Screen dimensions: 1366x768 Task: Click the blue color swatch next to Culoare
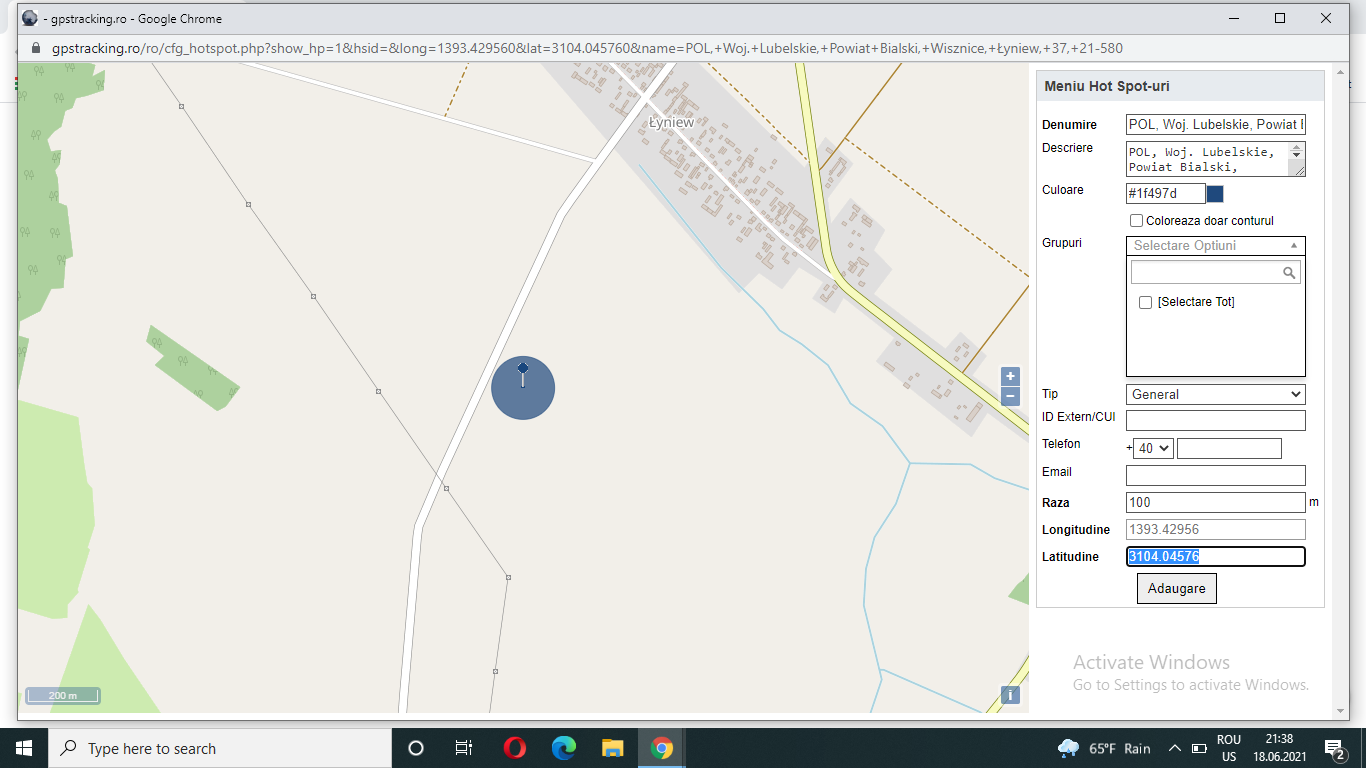[1215, 194]
